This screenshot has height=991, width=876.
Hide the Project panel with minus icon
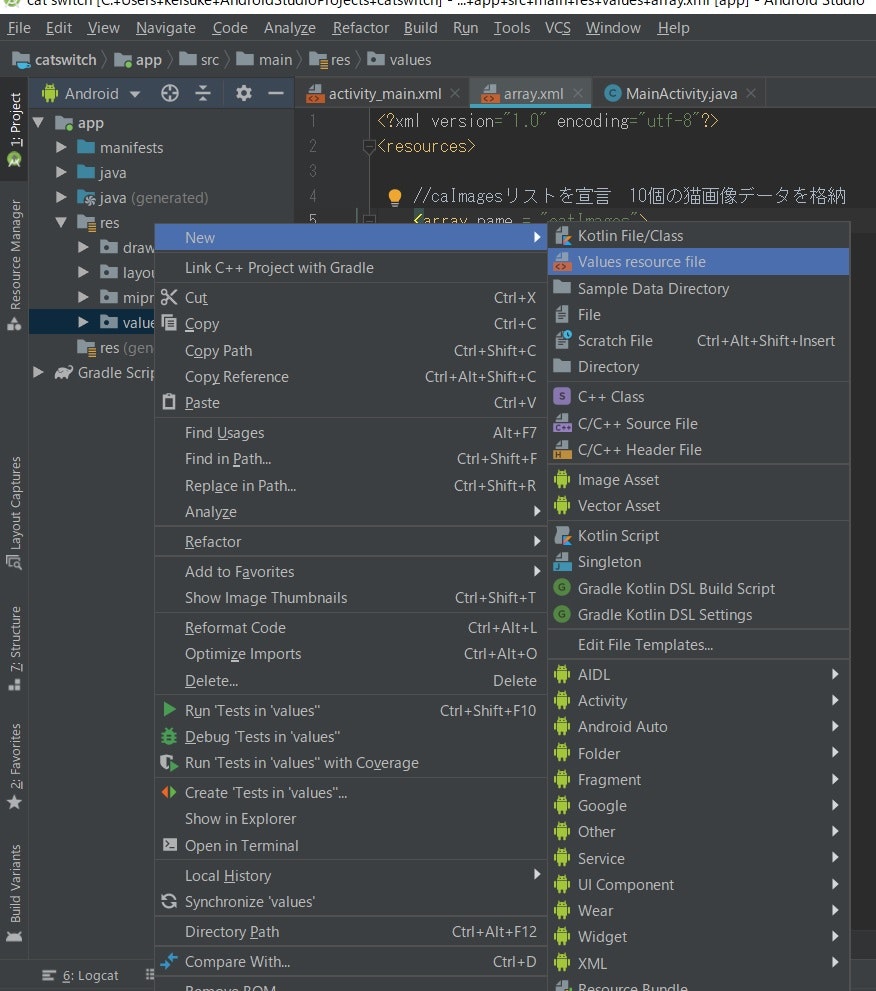[276, 94]
